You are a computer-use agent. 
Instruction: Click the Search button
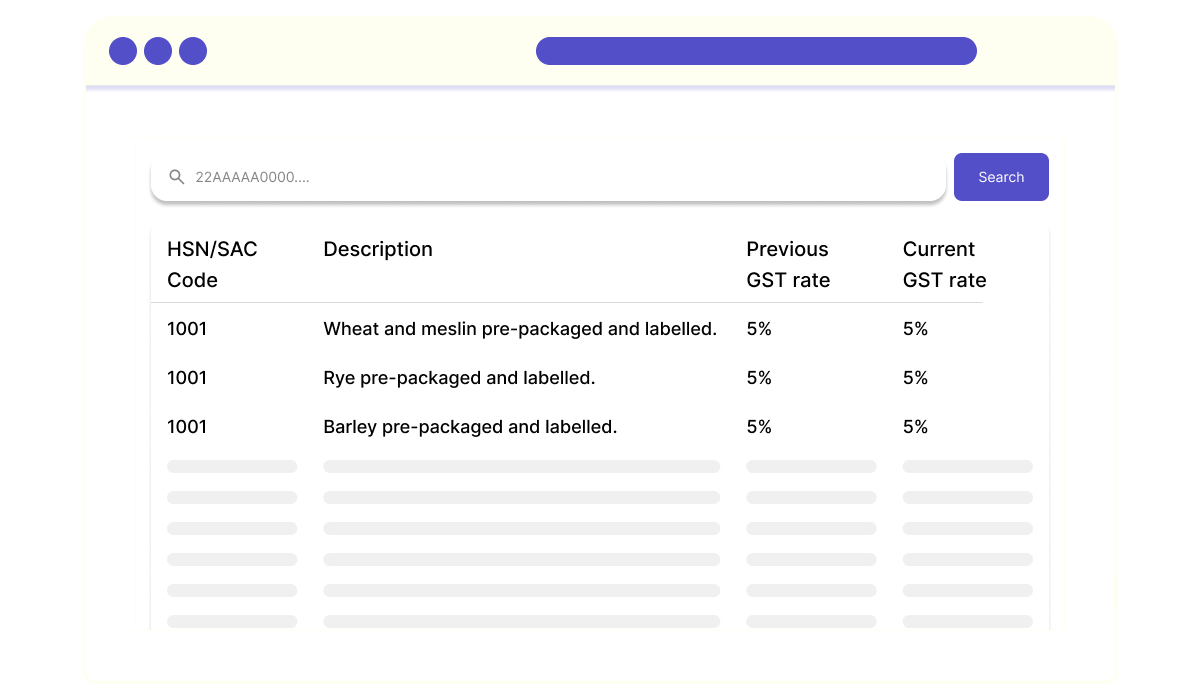pyautogui.click(x=1001, y=177)
